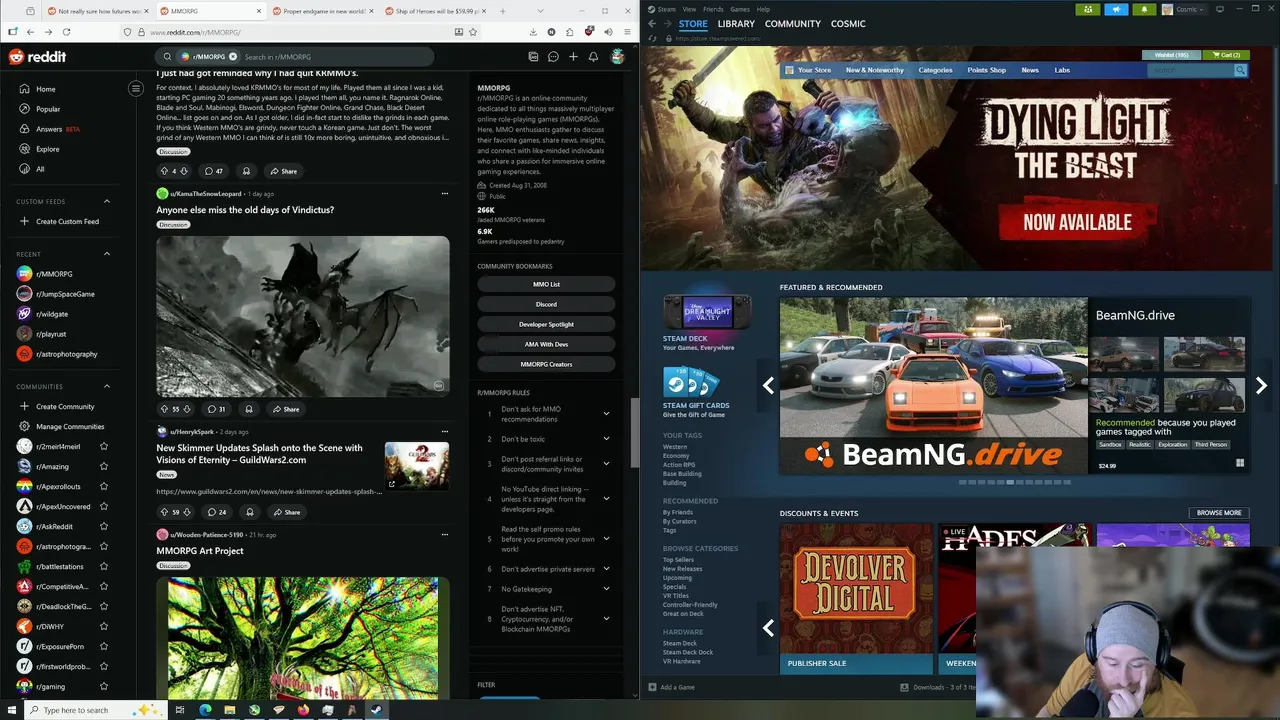Bookmark page with Firefox star icon
This screenshot has height=720, width=1280.
[x=475, y=32]
